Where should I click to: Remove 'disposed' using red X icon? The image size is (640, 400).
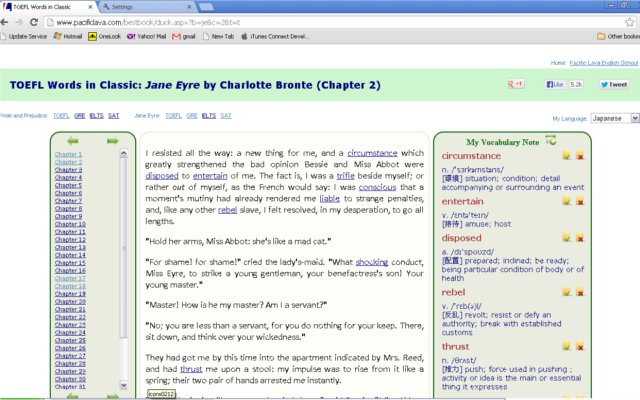[x=580, y=238]
